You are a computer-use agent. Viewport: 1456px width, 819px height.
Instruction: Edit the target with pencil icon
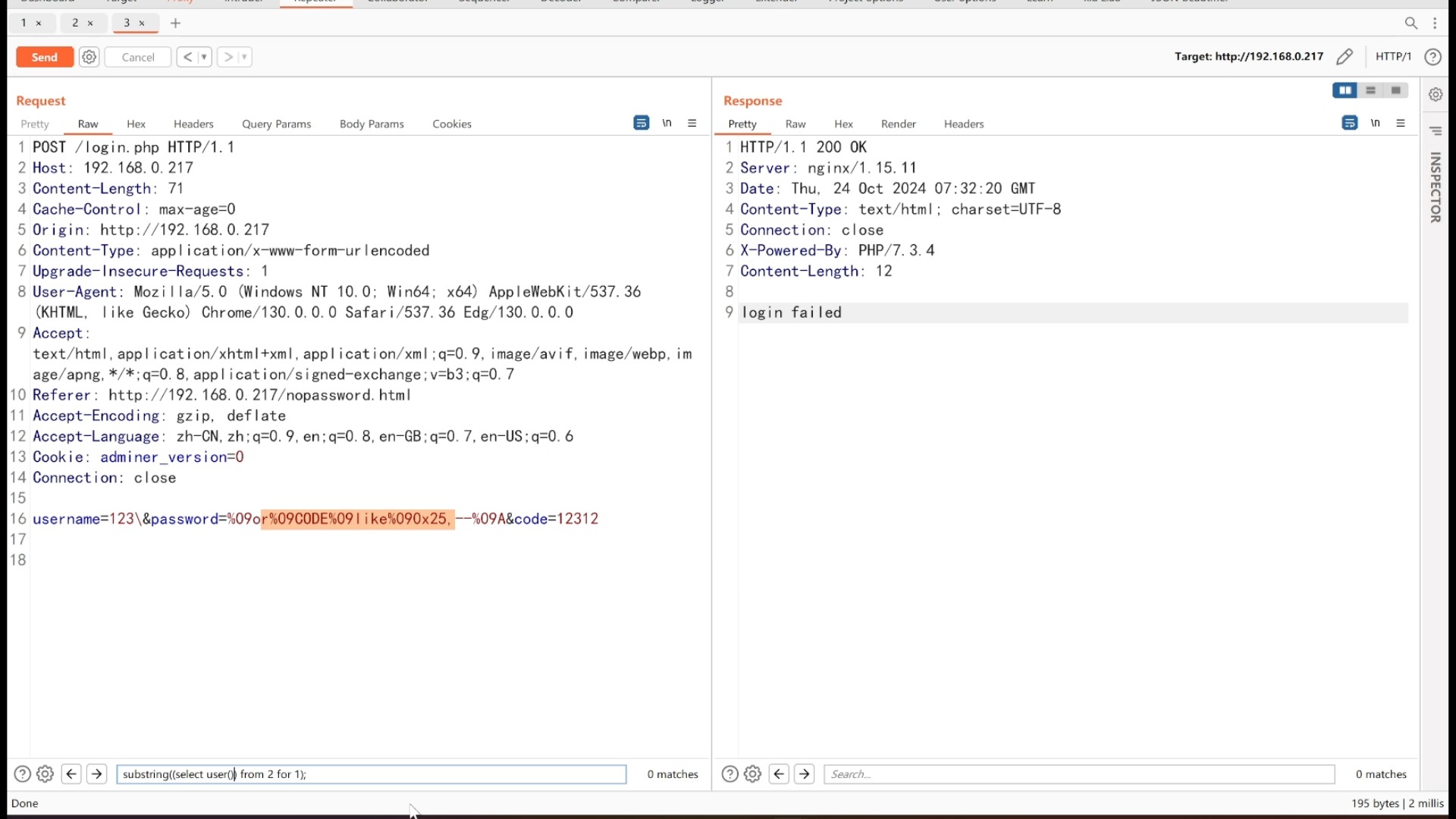1345,57
